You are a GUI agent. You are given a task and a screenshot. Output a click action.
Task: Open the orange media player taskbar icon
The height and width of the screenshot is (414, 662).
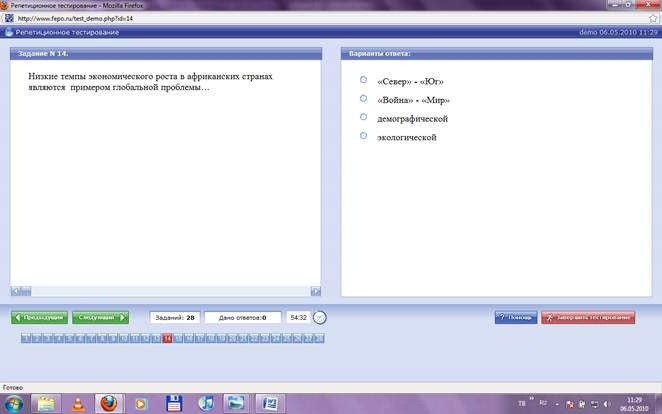click(141, 404)
